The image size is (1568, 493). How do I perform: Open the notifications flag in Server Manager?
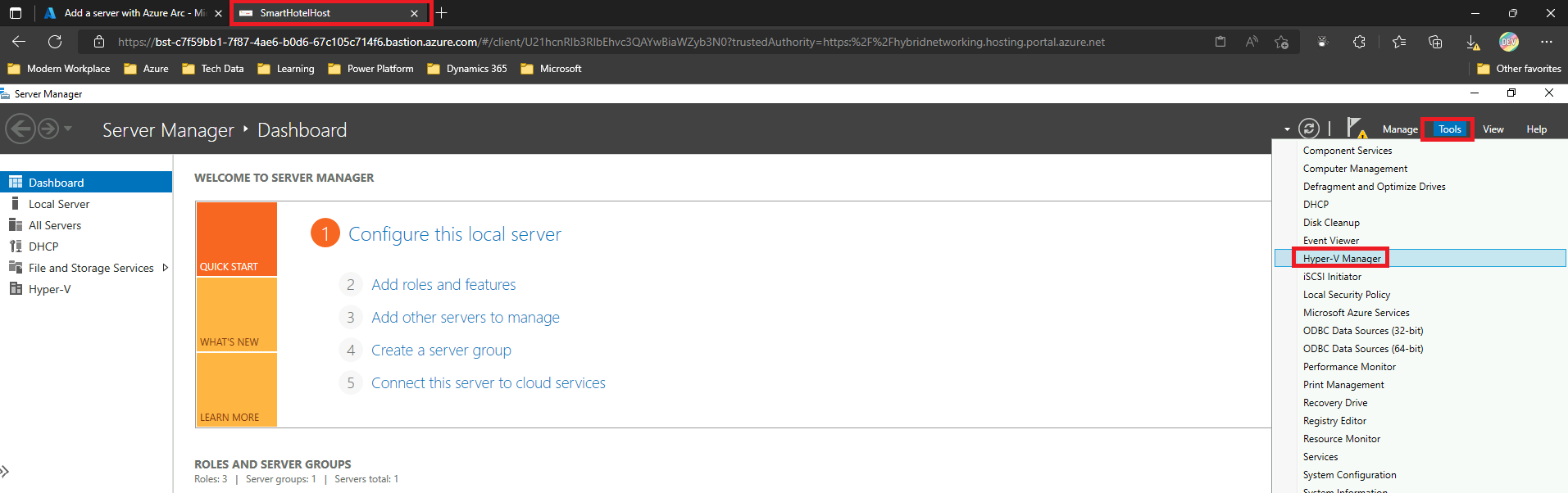pyautogui.click(x=1356, y=129)
